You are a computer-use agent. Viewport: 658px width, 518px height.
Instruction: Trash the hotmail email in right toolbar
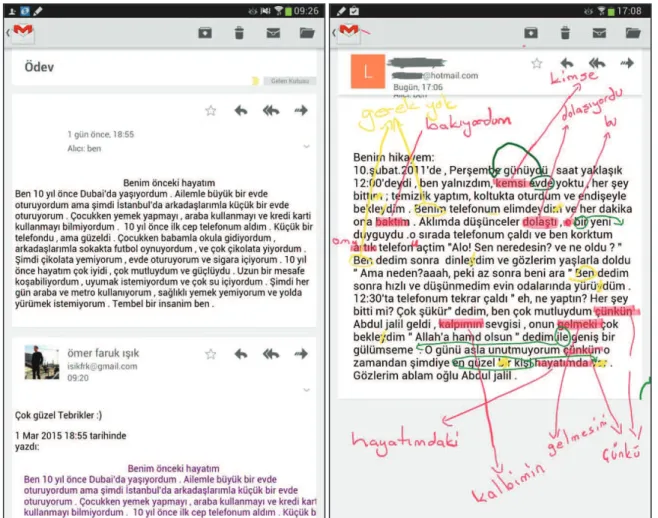[565, 32]
